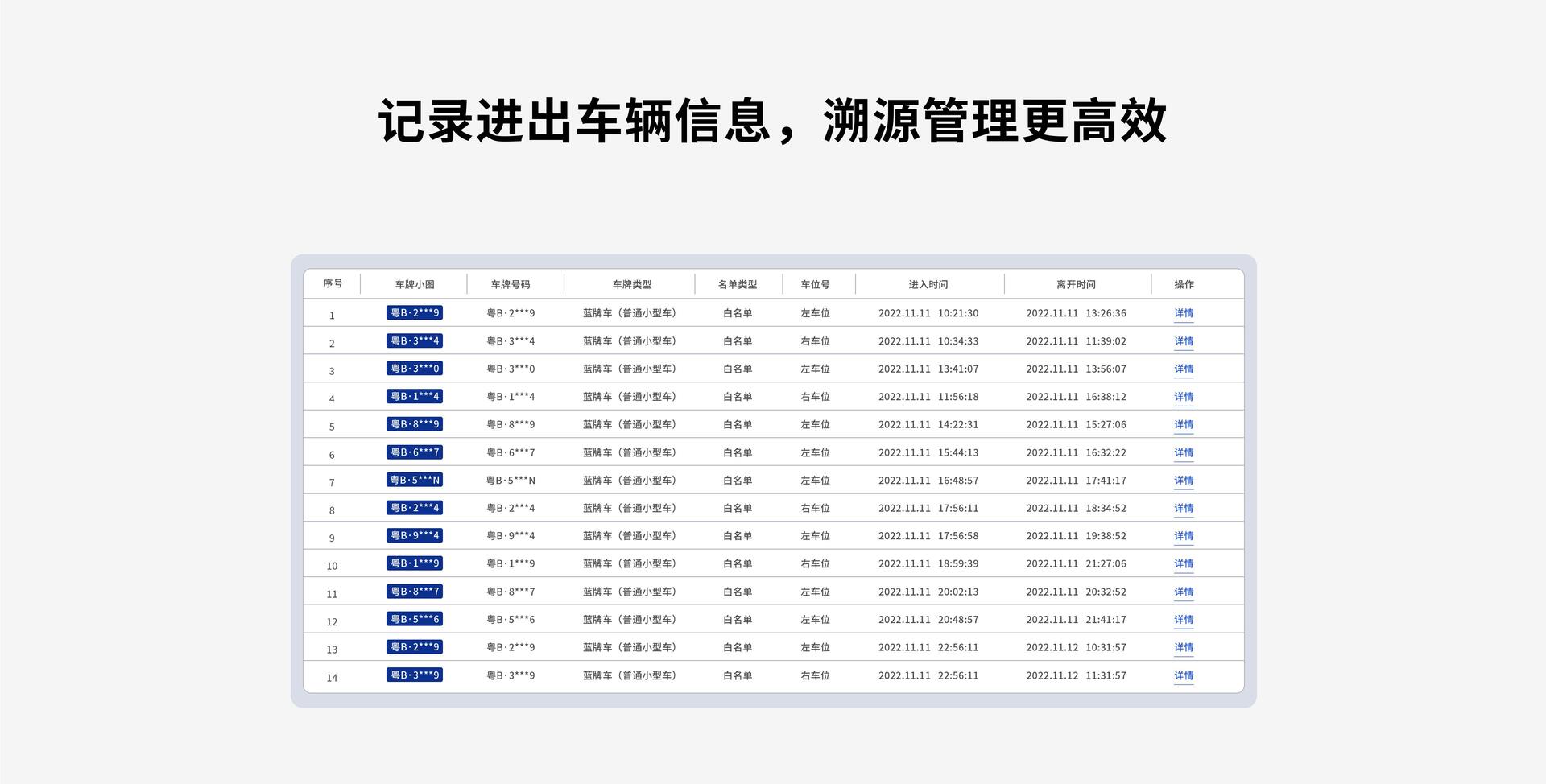Open the 粤B·3***0 blue plate image
The width and height of the screenshot is (1546, 784).
pyautogui.click(x=414, y=369)
